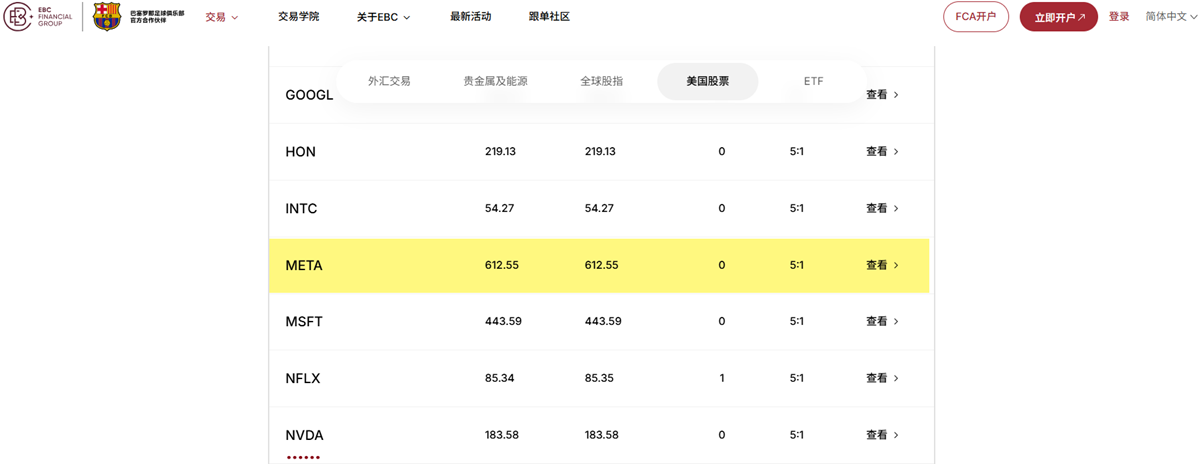Click the INTC bid price 54.27

pyautogui.click(x=500, y=209)
